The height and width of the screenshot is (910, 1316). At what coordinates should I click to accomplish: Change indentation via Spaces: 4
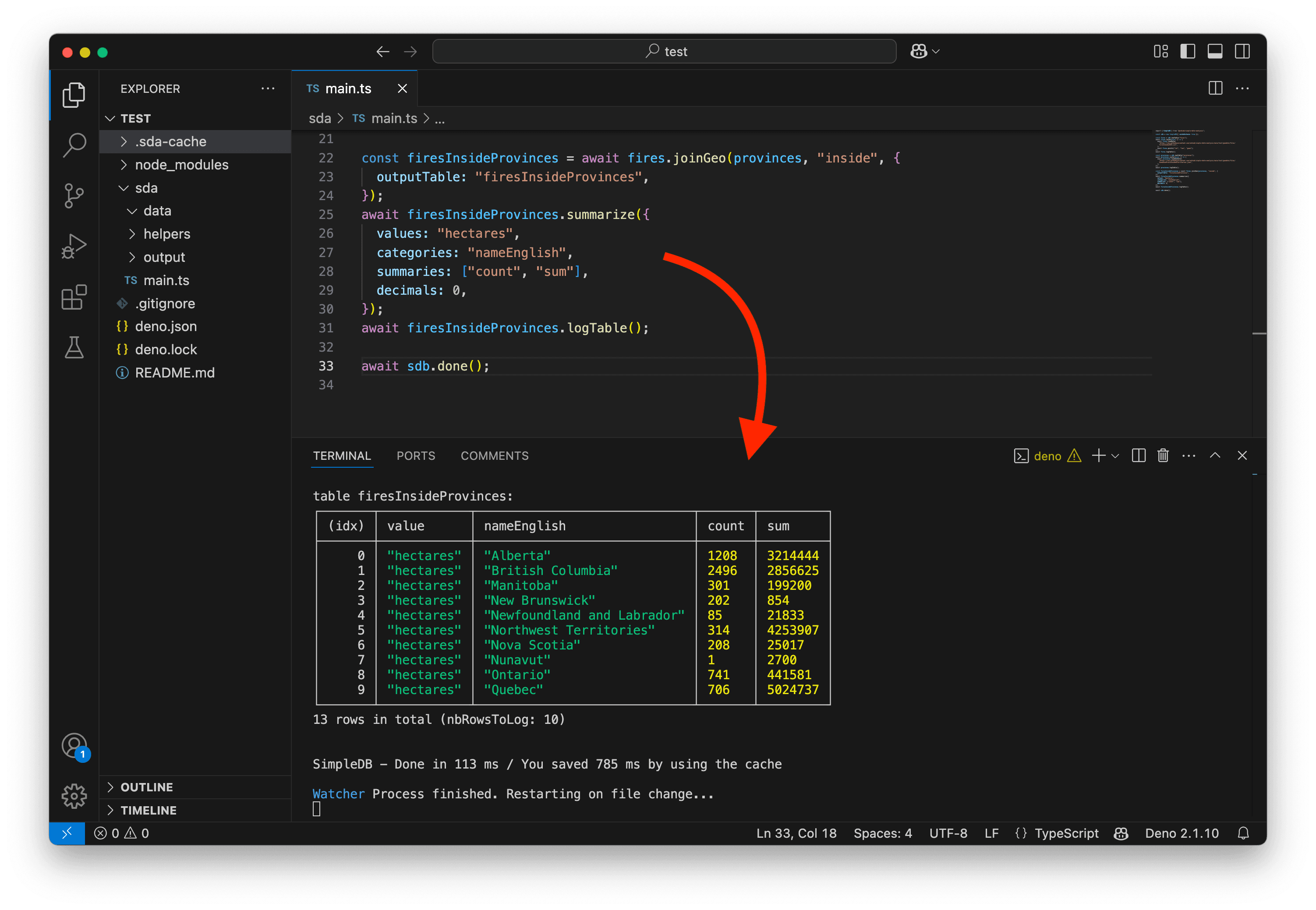pyautogui.click(x=882, y=833)
